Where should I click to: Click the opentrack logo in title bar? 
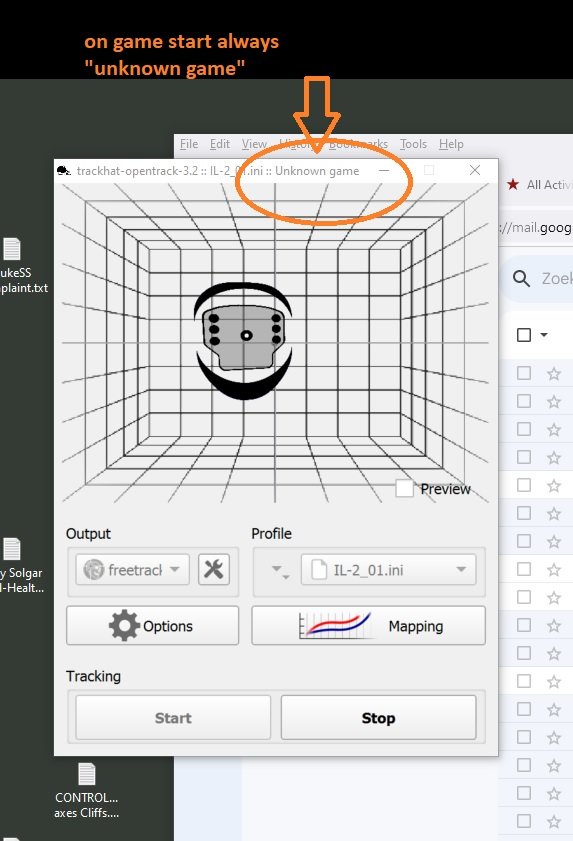point(64,171)
